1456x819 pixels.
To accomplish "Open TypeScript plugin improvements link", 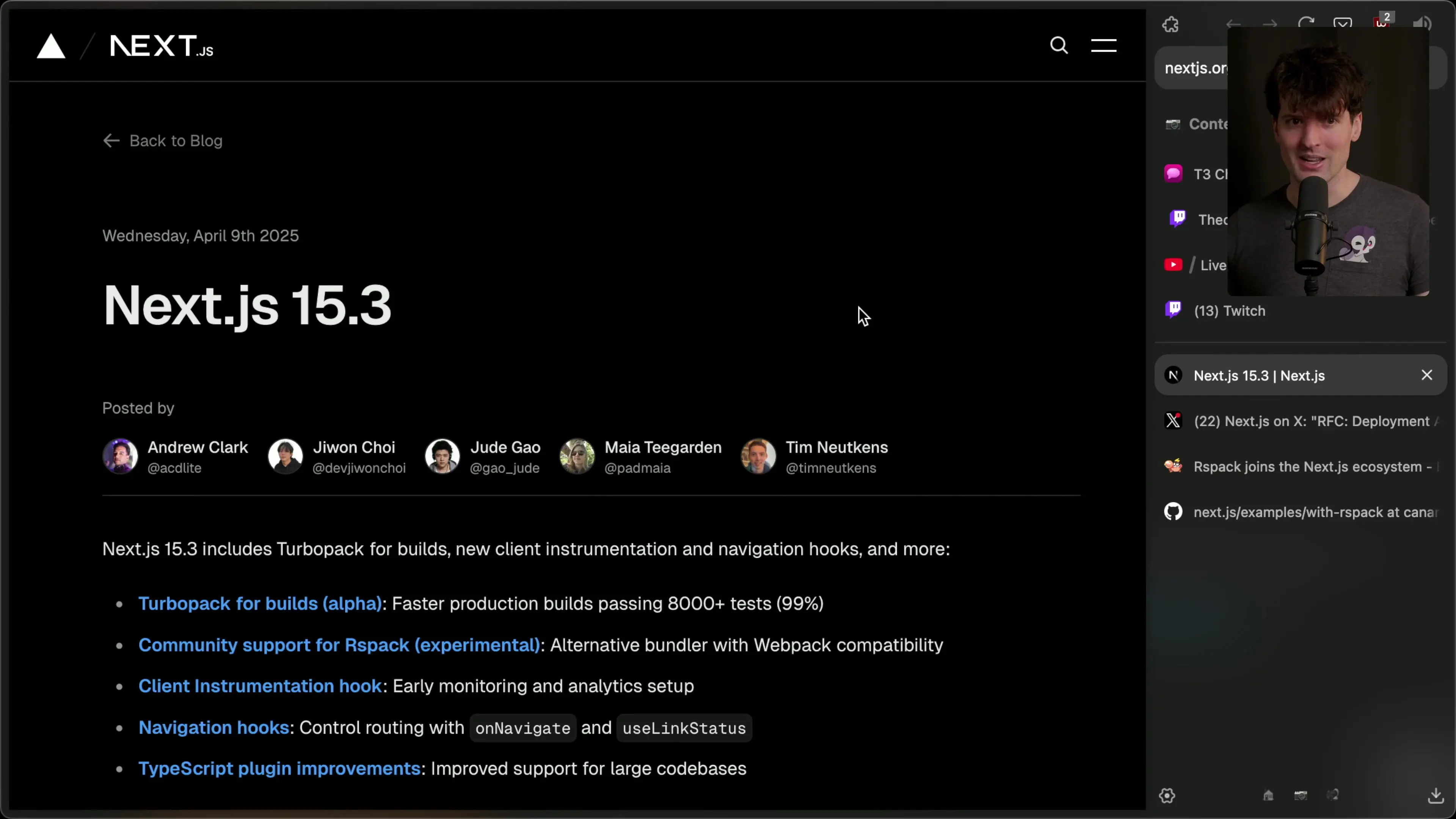I will (280, 769).
